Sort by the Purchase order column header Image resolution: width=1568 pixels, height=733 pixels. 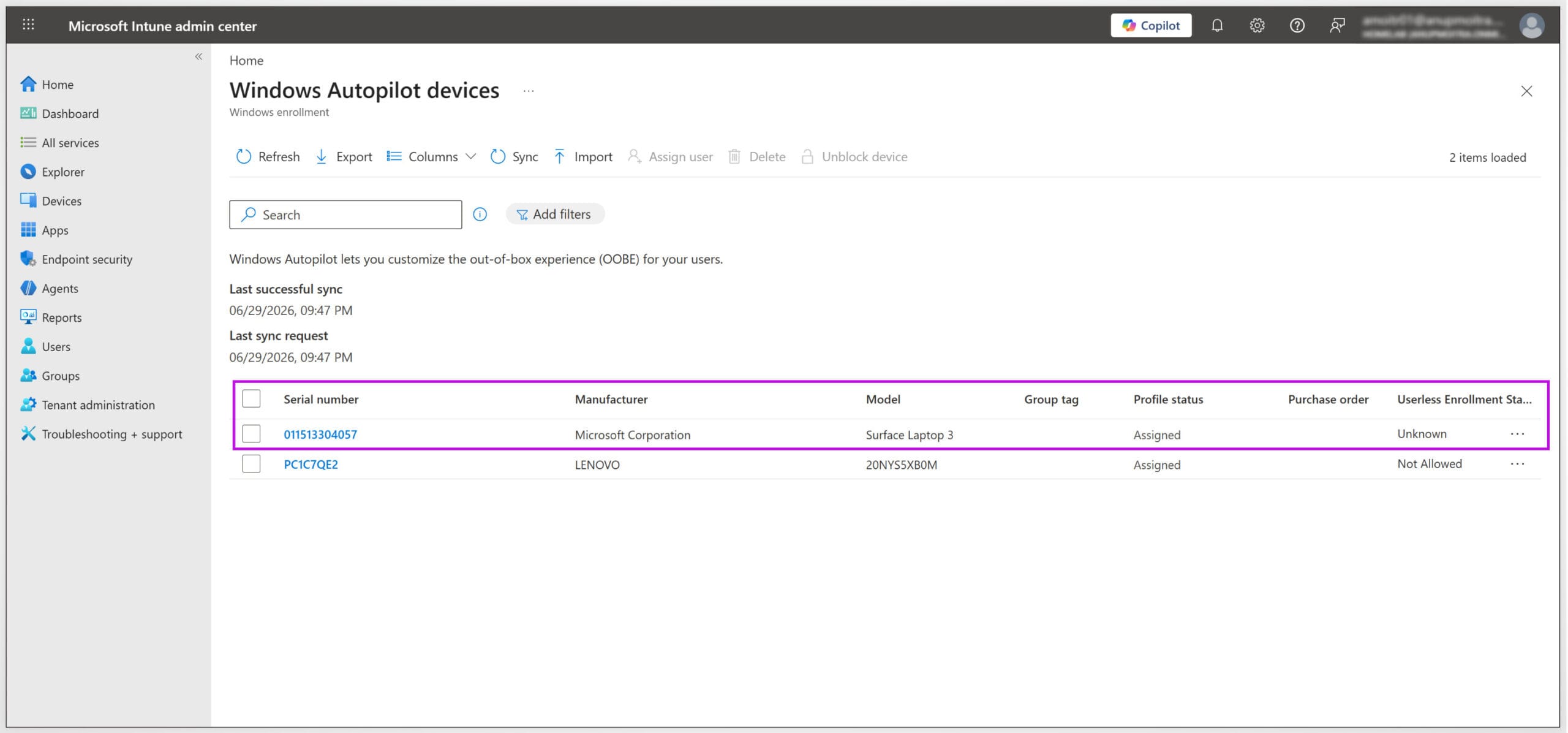pyautogui.click(x=1328, y=400)
